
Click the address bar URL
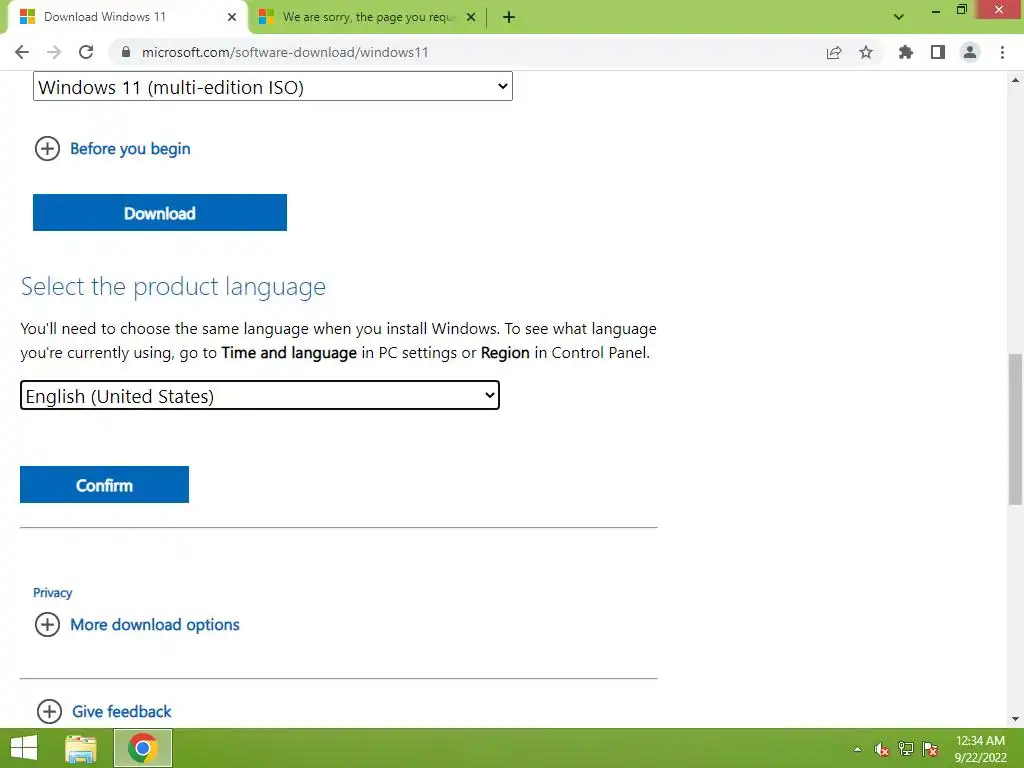click(x=285, y=52)
